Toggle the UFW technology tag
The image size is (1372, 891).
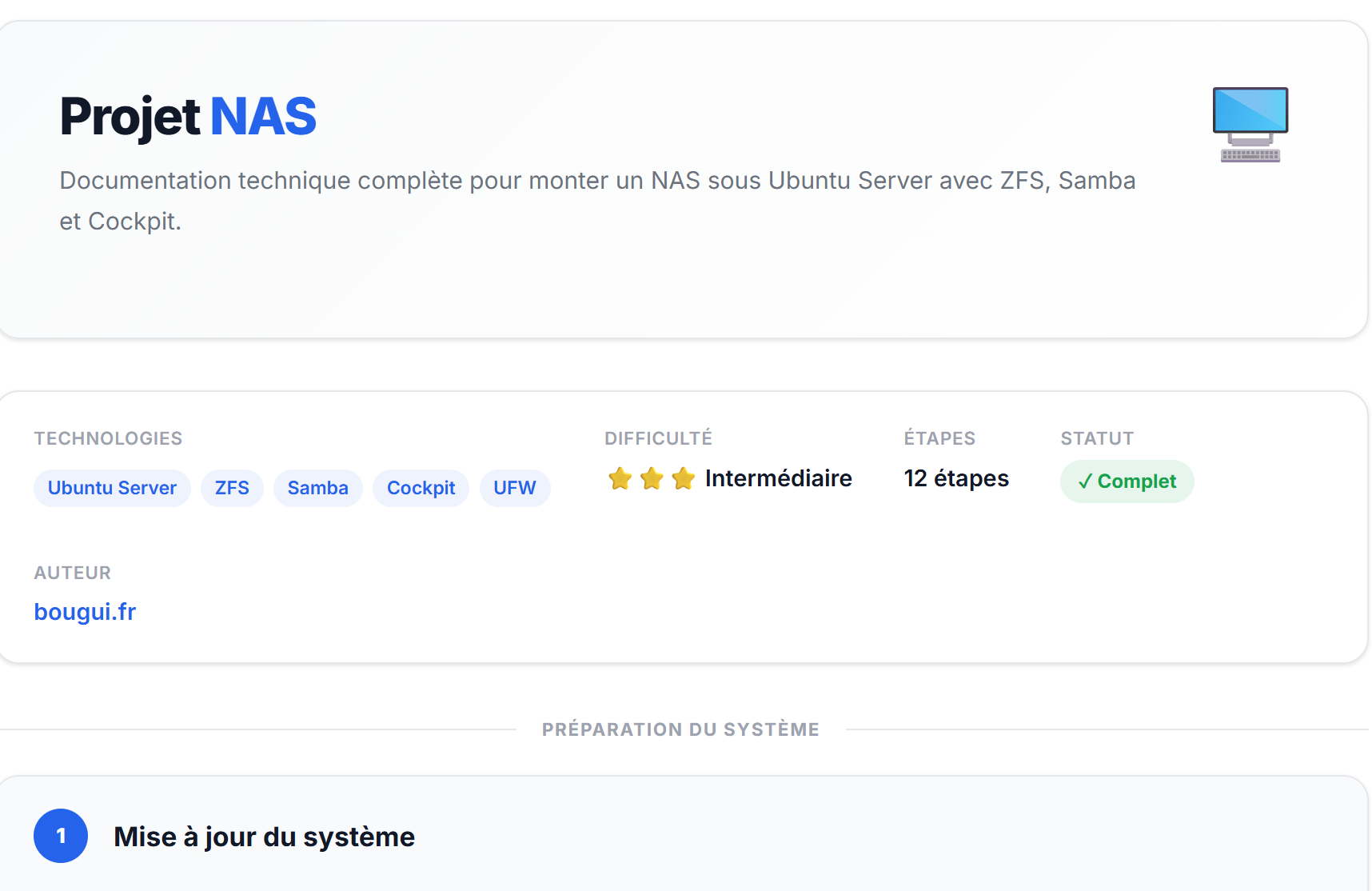tap(514, 487)
